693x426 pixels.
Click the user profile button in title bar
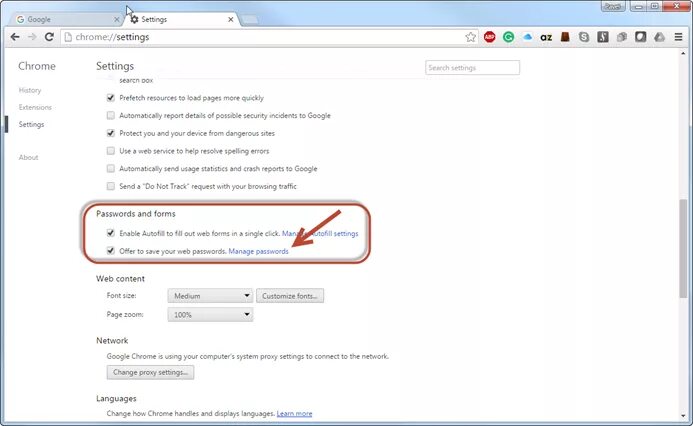click(x=613, y=6)
